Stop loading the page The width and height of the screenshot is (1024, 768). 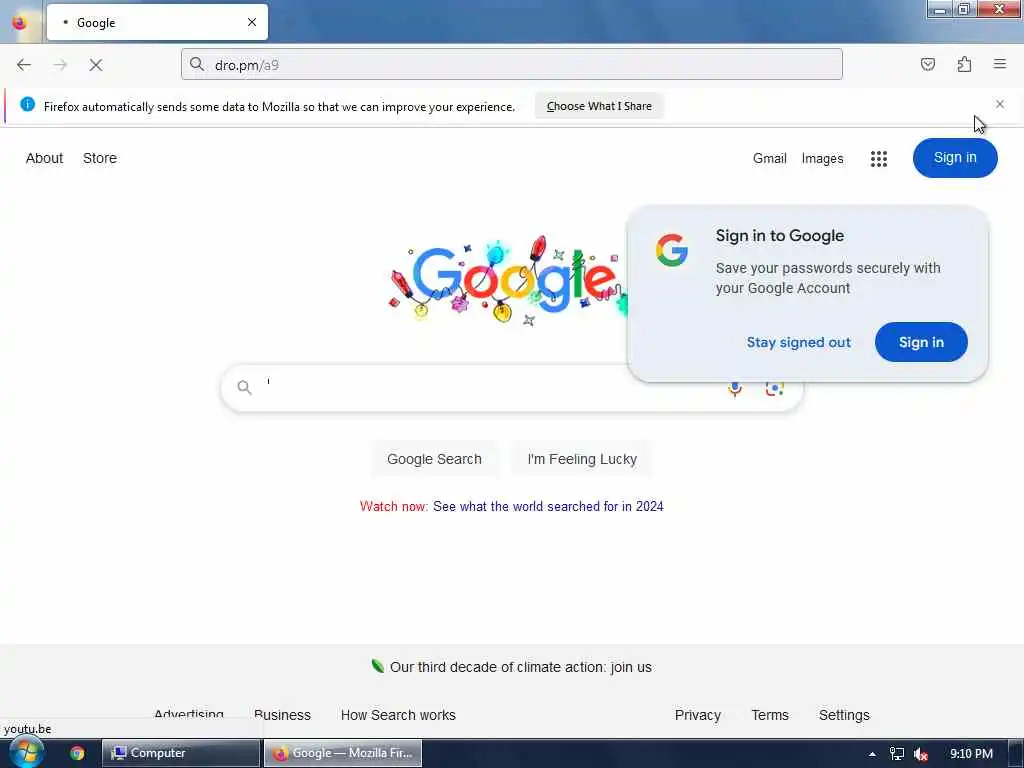point(96,65)
